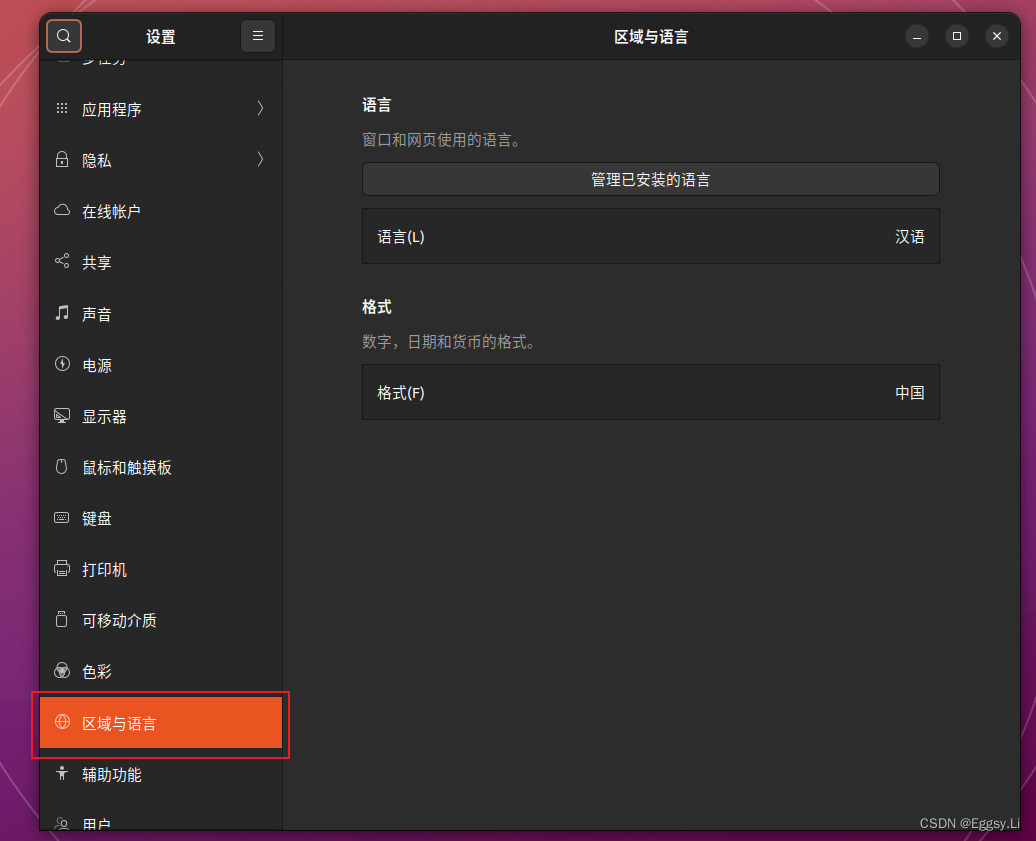Click the 区域与语言 globe icon

tap(62, 722)
